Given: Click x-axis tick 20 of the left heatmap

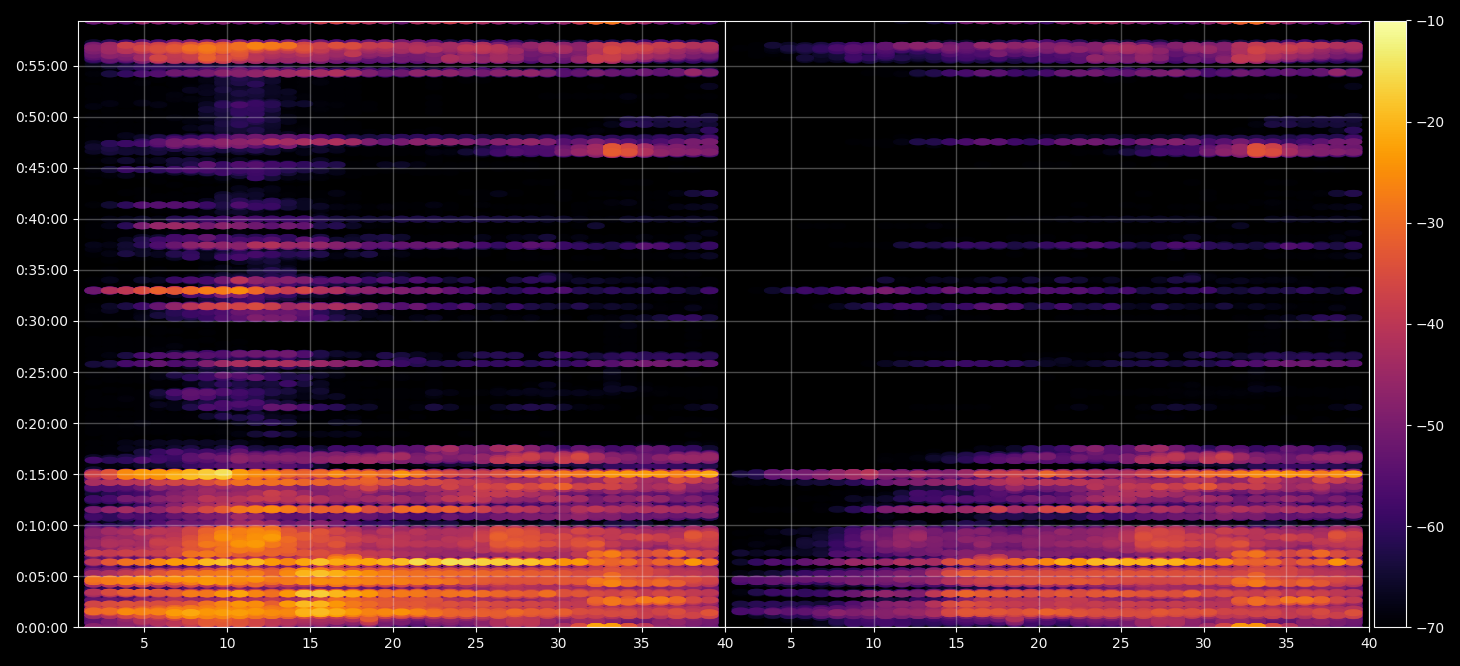Looking at the screenshot, I should (x=393, y=643).
